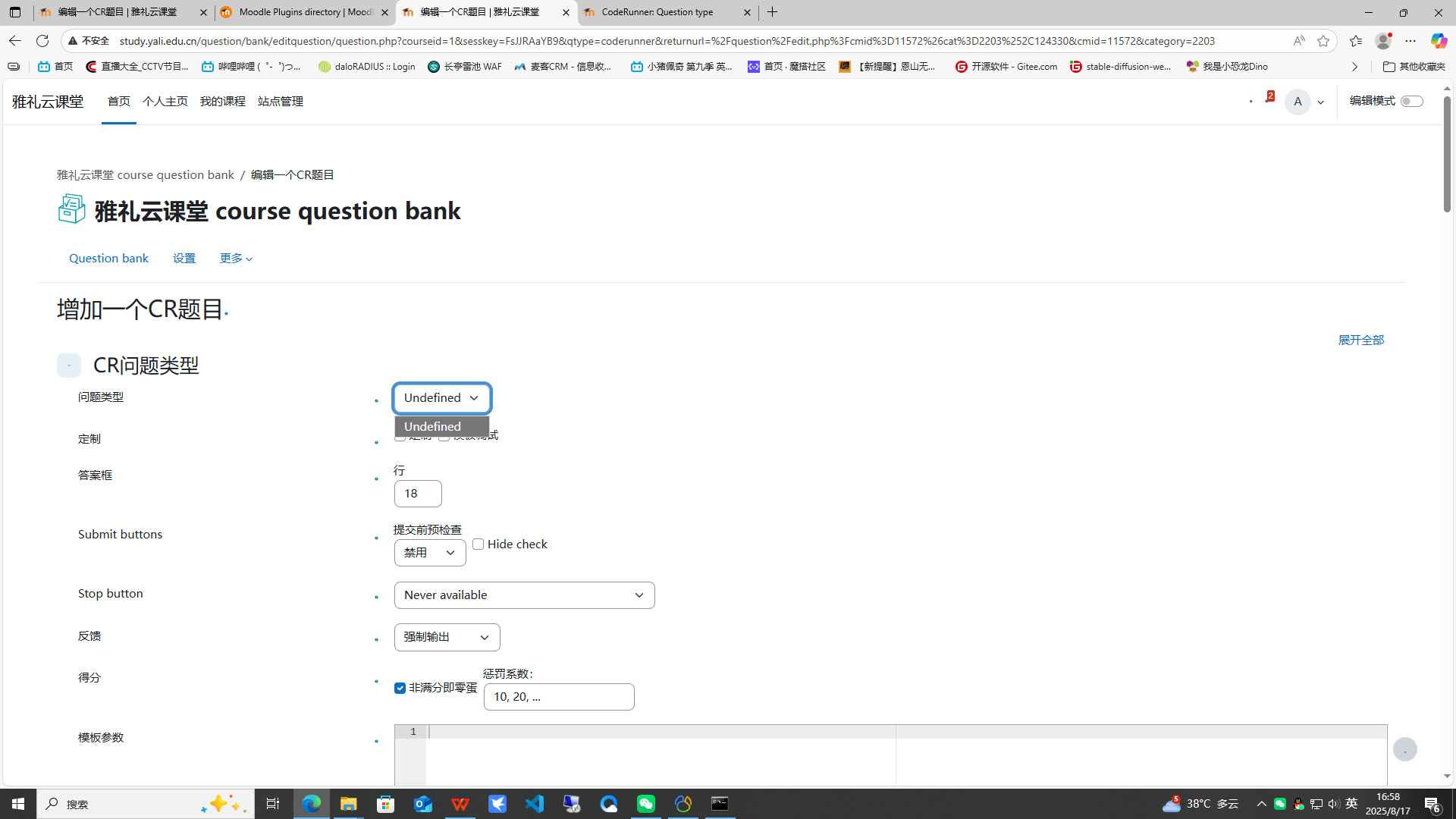The width and height of the screenshot is (1456, 819).
Task: Click the Copilot icon in browser toolbar
Action: point(1438,41)
